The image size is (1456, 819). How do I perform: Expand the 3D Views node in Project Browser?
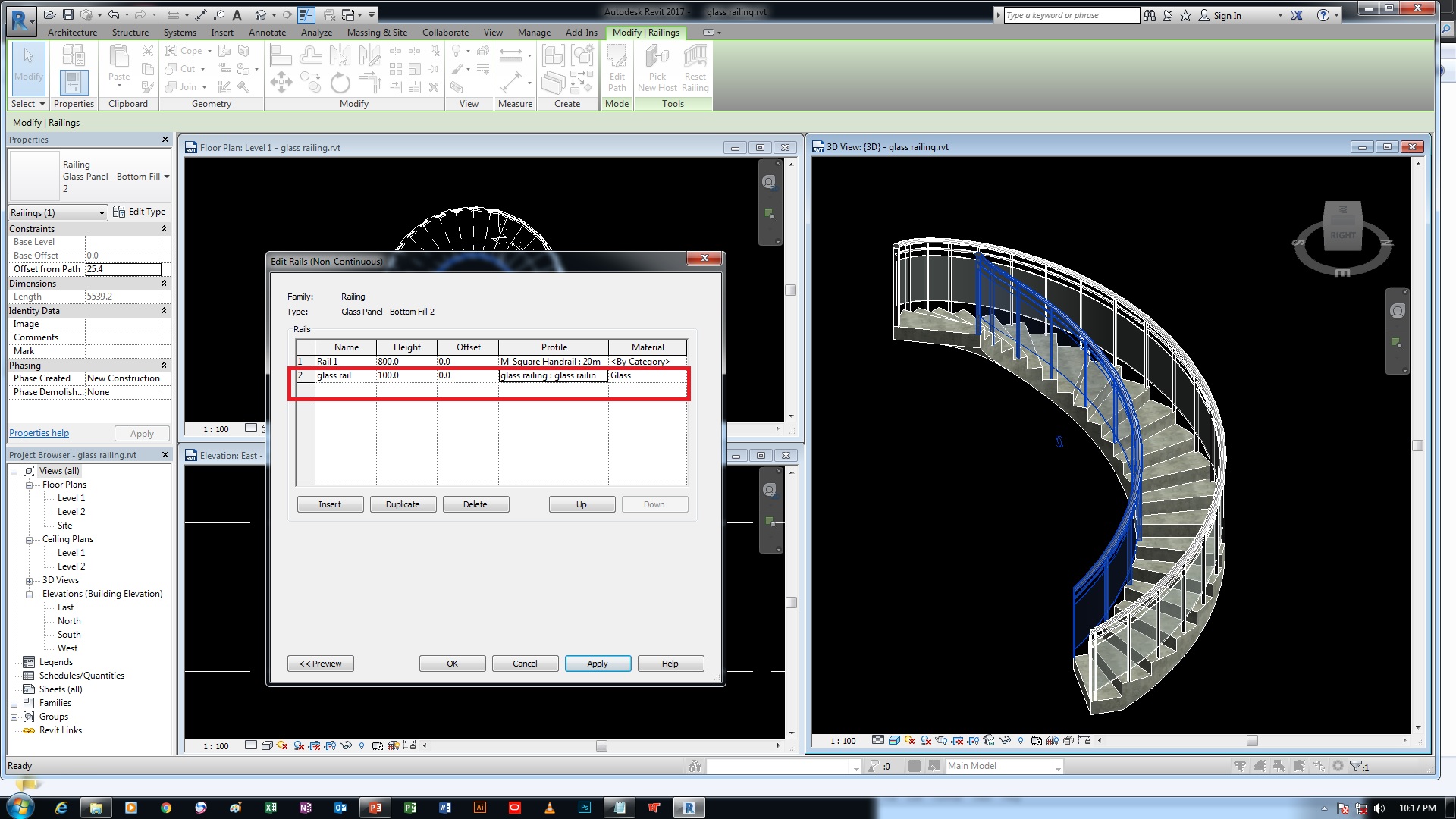(x=29, y=581)
